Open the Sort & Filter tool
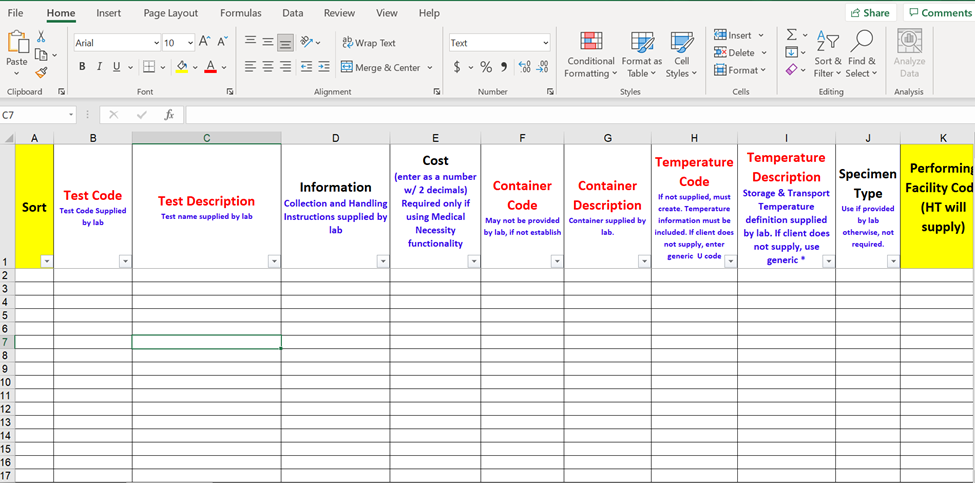975x483 pixels. [x=827, y=53]
